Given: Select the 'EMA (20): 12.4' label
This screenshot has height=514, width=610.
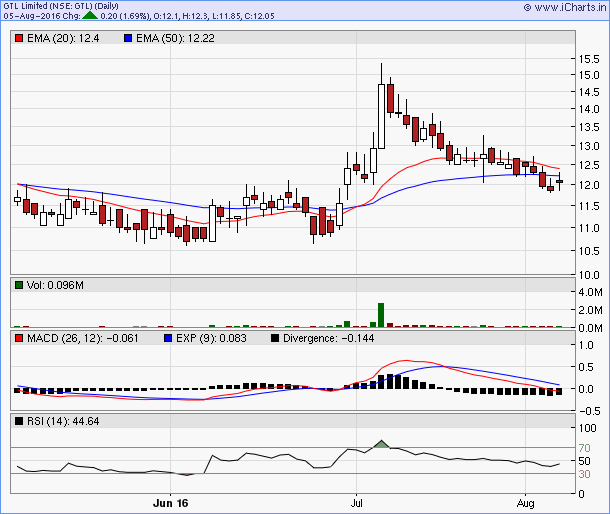Looking at the screenshot, I should point(63,38).
